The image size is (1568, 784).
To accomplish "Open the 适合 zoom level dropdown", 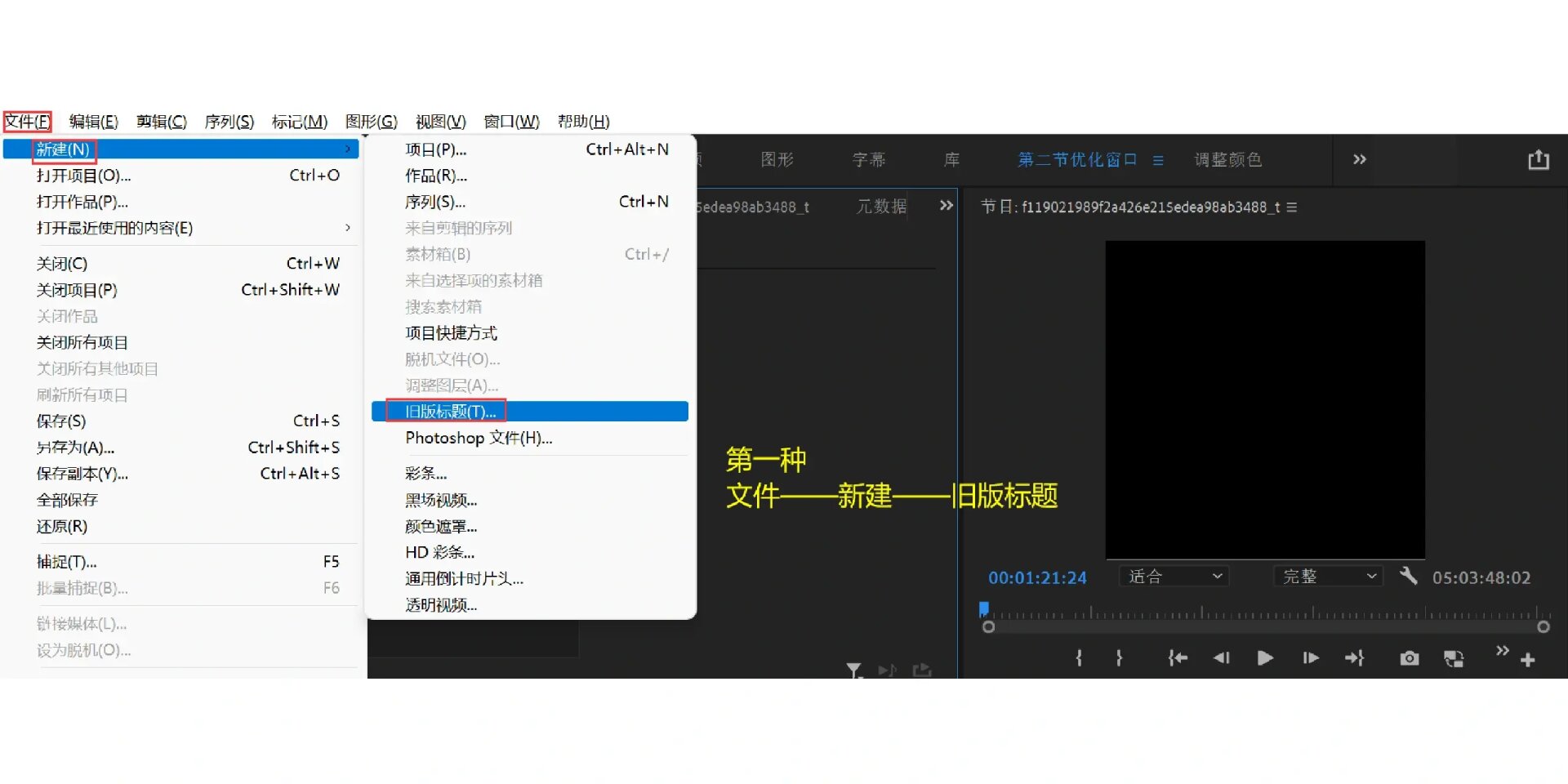I will point(1173,577).
